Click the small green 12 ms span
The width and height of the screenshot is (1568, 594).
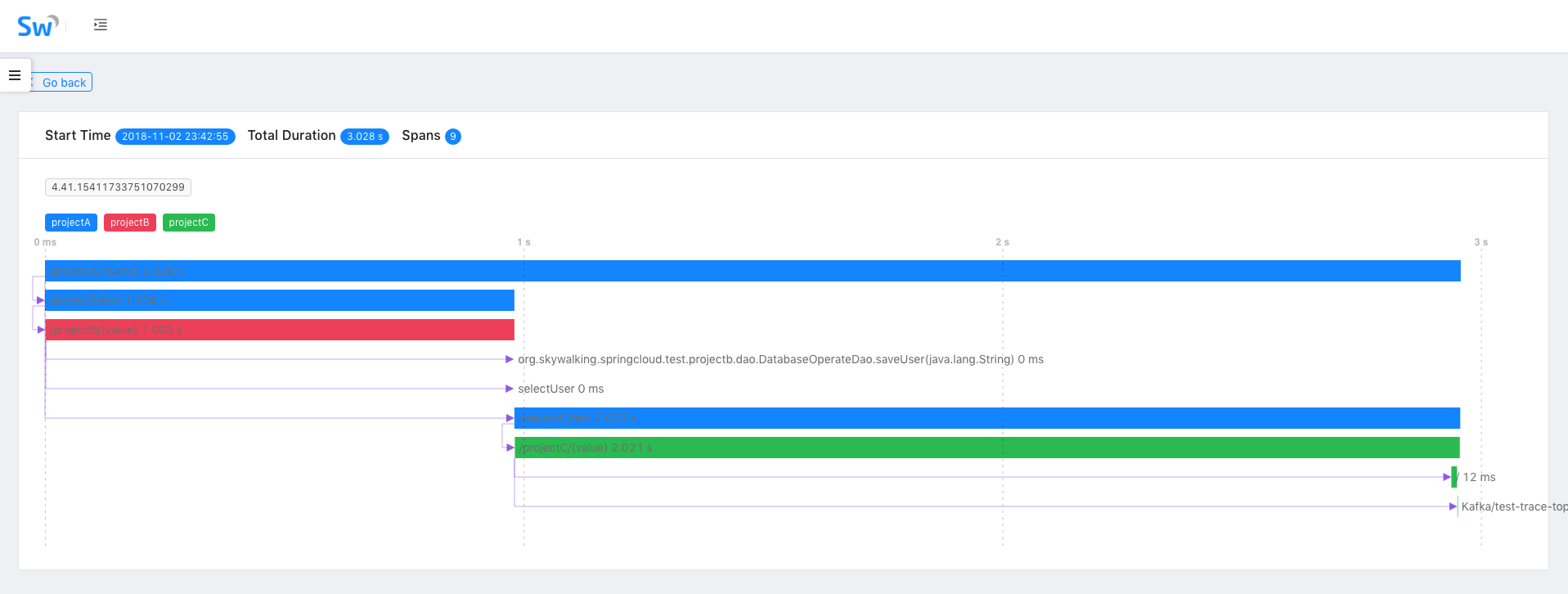1453,477
